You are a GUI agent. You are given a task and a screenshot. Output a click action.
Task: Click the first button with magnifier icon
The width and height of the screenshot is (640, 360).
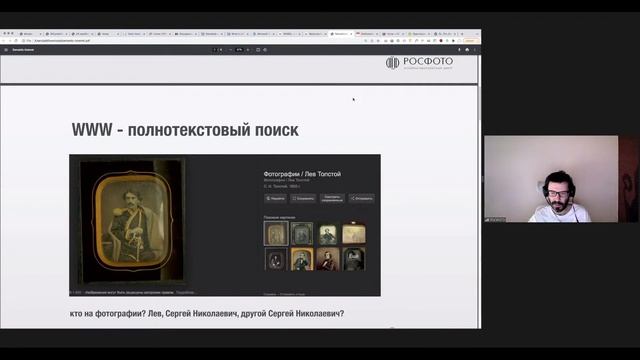point(276,198)
